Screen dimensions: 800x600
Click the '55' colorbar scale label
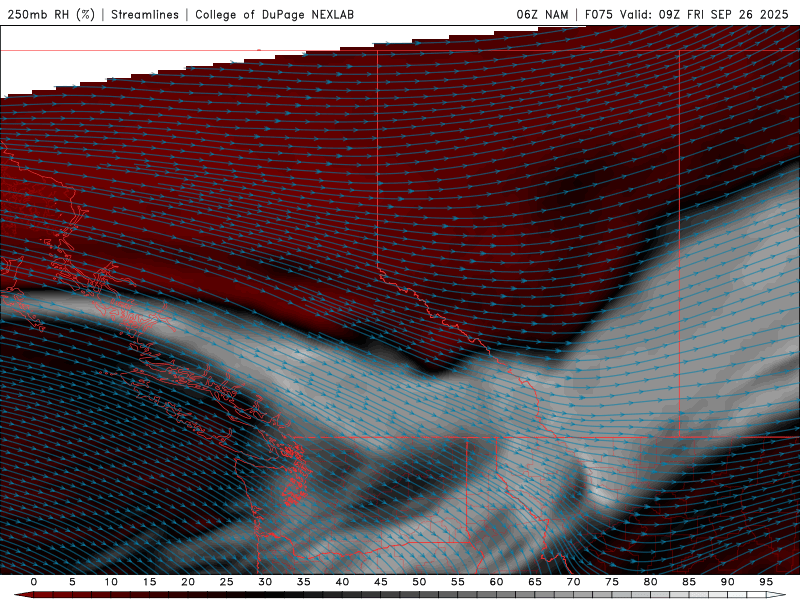coord(458,582)
